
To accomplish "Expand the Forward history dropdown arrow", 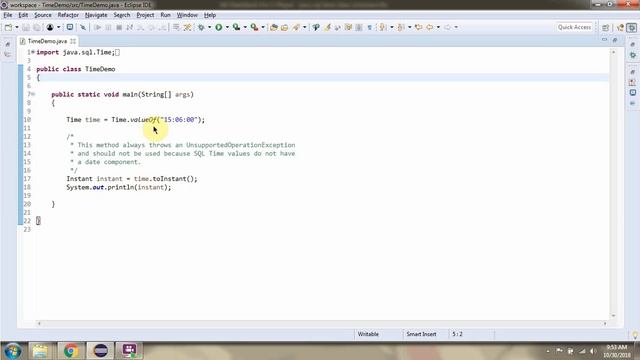I will click(456, 27).
